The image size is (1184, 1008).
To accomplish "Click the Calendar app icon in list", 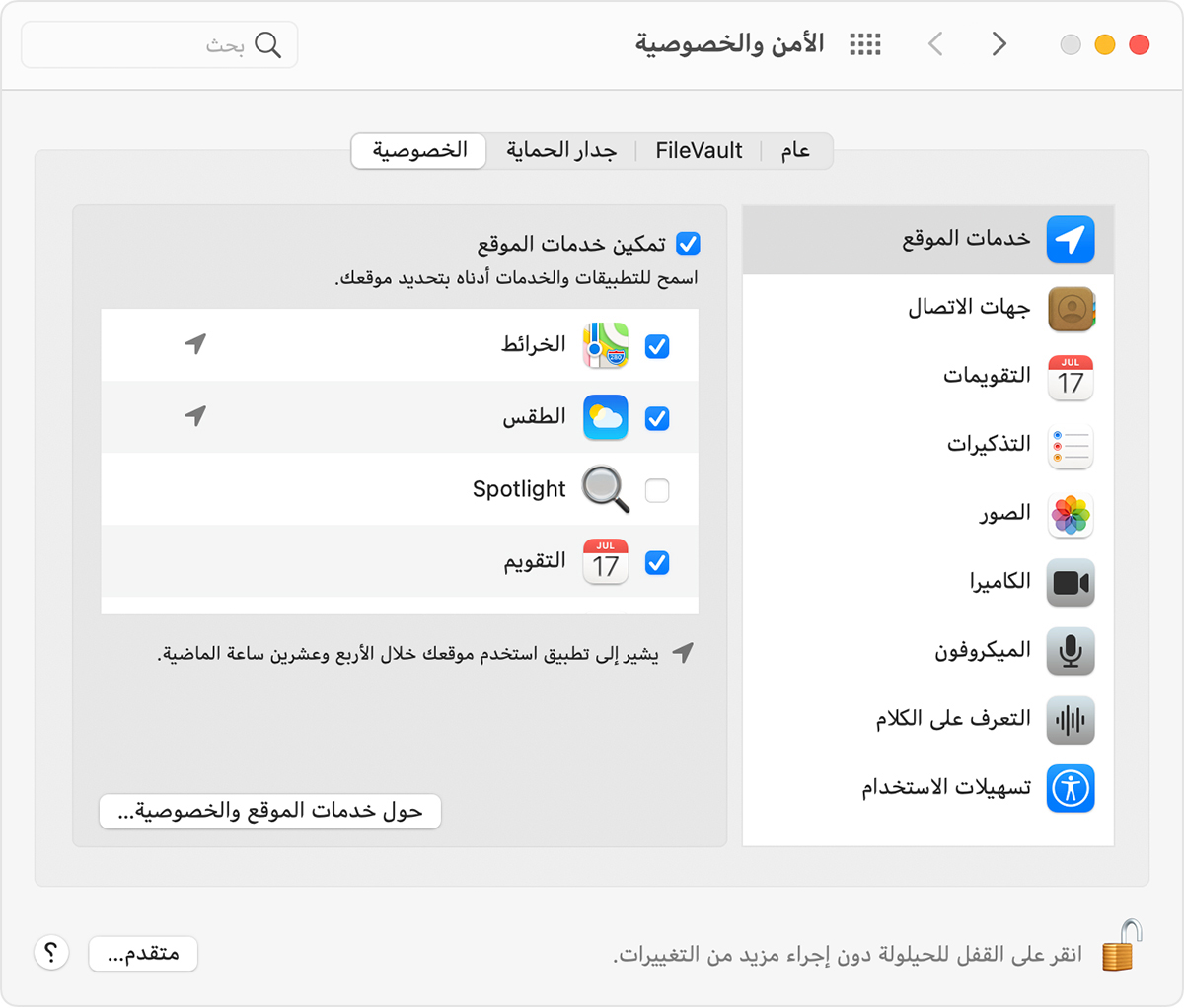I will point(606,562).
